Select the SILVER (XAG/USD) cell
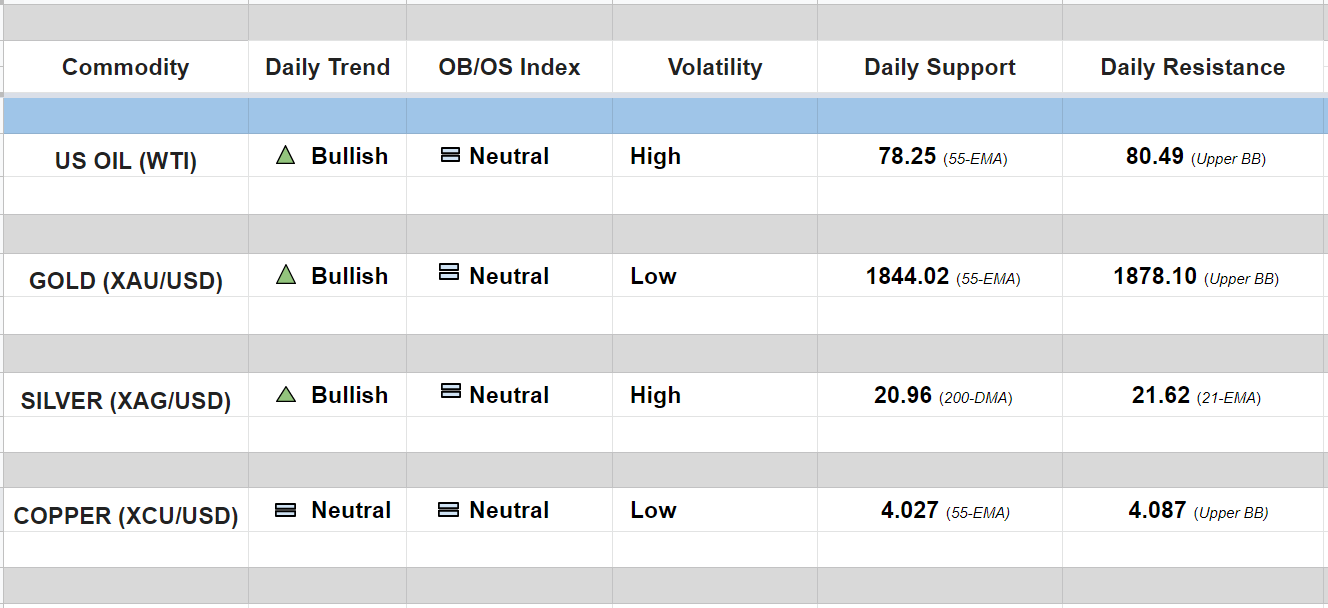The image size is (1328, 608). 125,401
